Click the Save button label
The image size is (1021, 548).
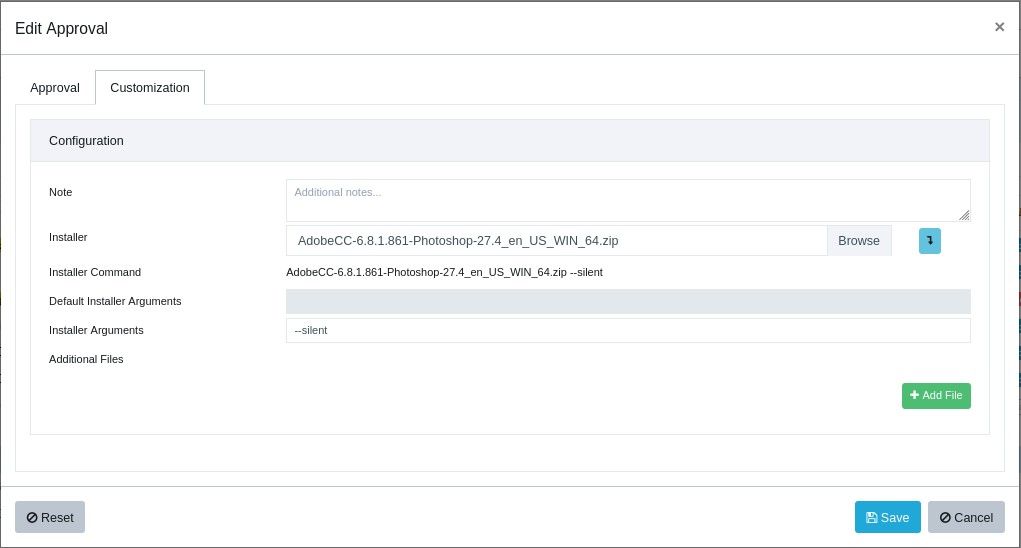(x=894, y=518)
